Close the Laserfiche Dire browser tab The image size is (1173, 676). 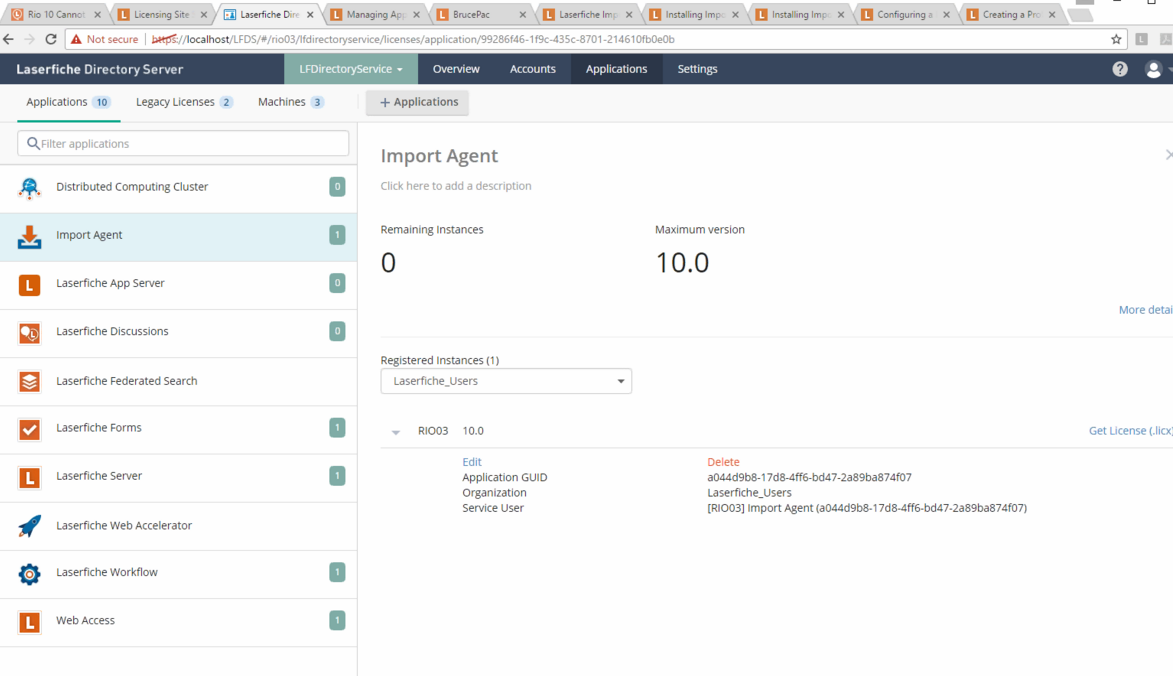[x=310, y=14]
